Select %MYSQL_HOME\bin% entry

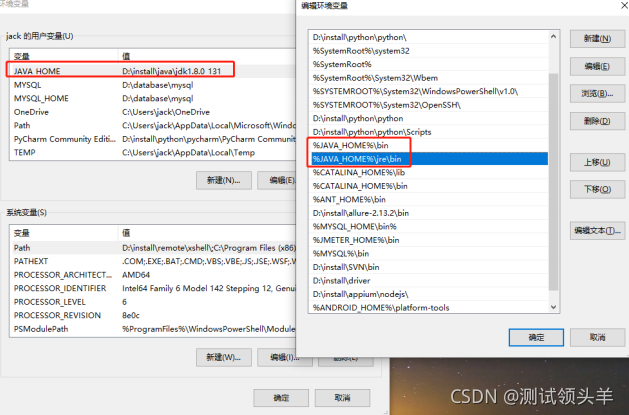(430, 227)
